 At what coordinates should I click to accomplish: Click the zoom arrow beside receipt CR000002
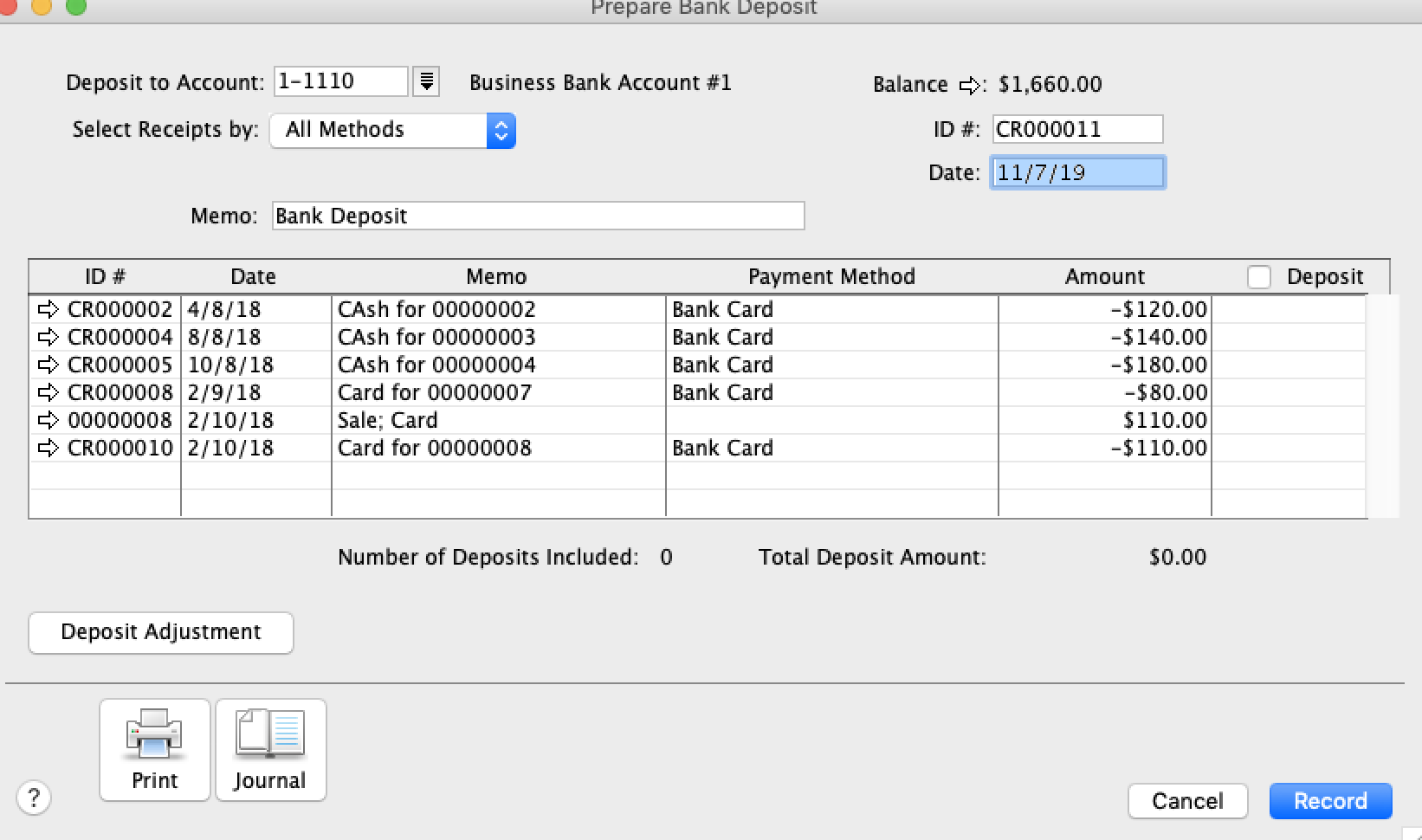pyautogui.click(x=48, y=309)
